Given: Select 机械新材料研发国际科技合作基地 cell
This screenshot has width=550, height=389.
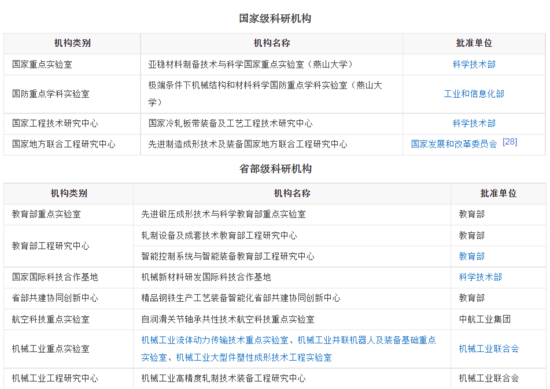Looking at the screenshot, I should 292,277.
